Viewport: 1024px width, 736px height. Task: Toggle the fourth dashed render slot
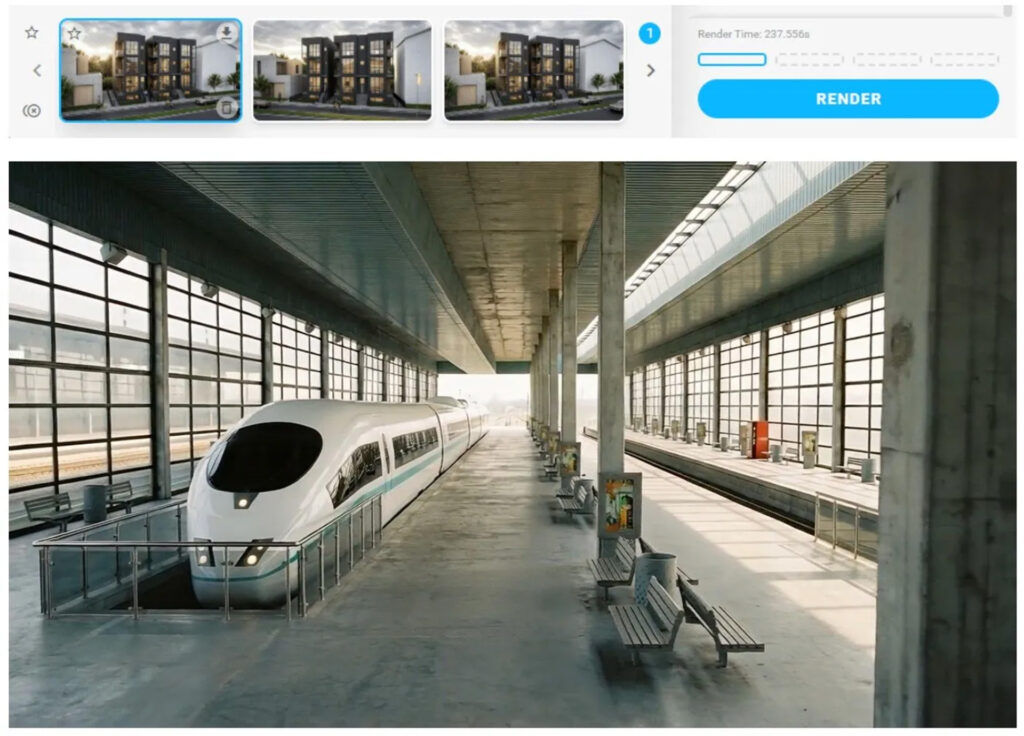tap(962, 58)
